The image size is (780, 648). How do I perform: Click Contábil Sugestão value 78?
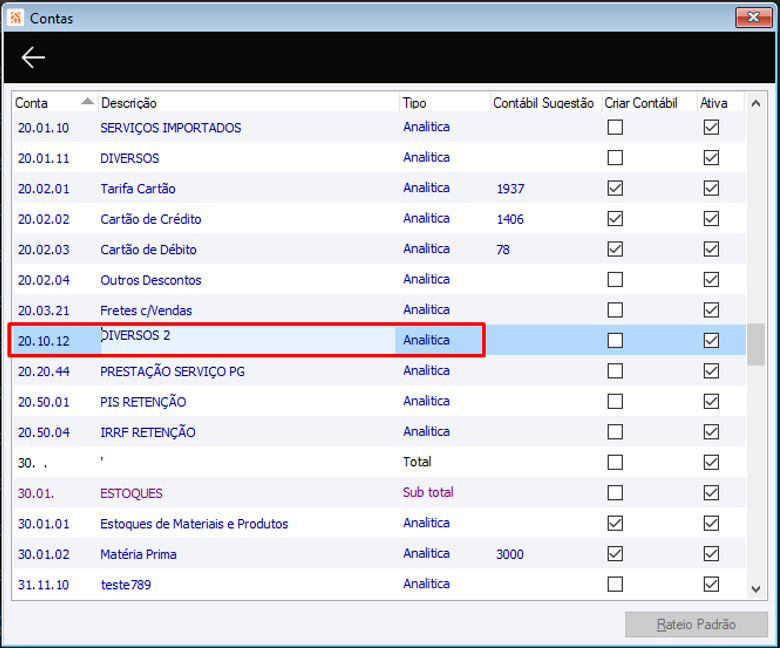pyautogui.click(x=503, y=249)
